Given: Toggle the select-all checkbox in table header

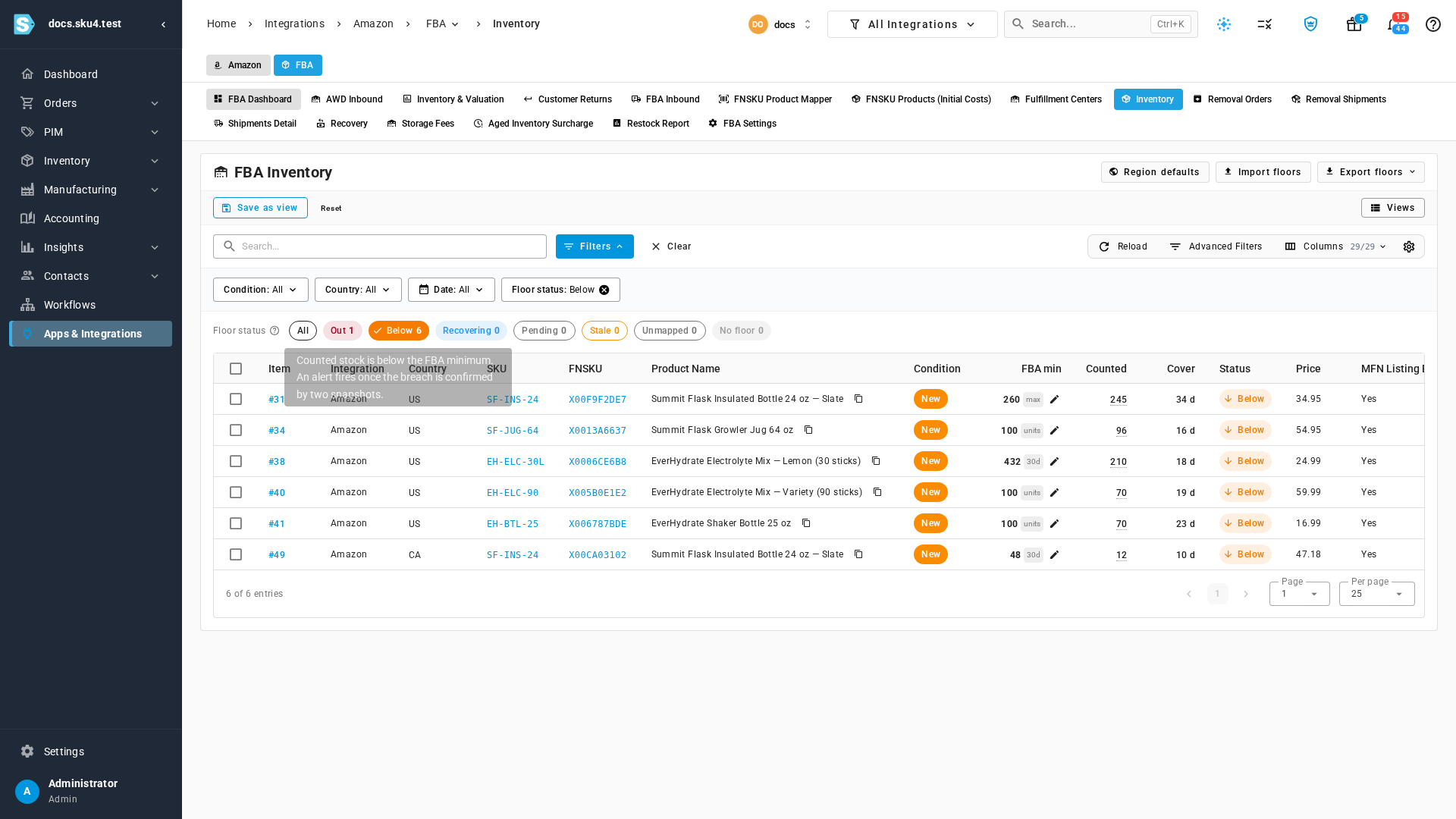Looking at the screenshot, I should point(236,369).
